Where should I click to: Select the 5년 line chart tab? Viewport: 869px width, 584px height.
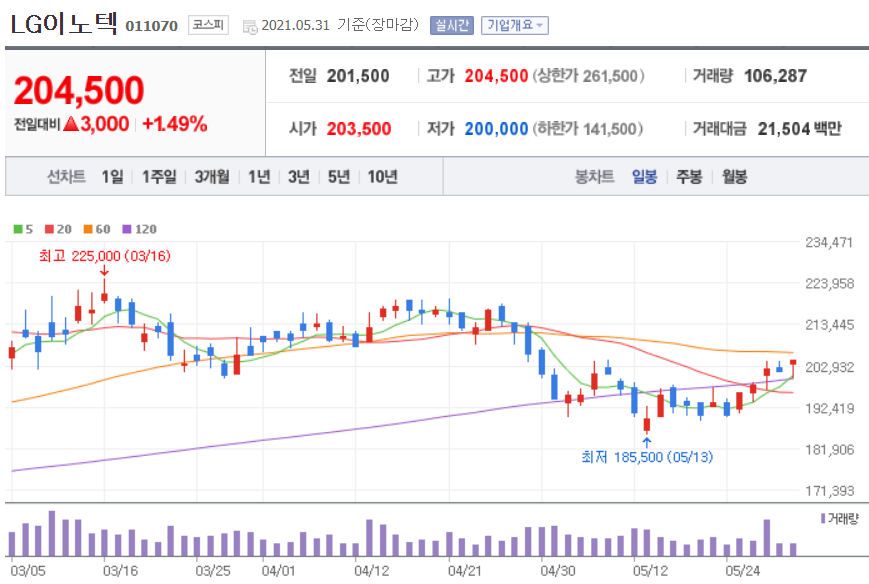(339, 177)
